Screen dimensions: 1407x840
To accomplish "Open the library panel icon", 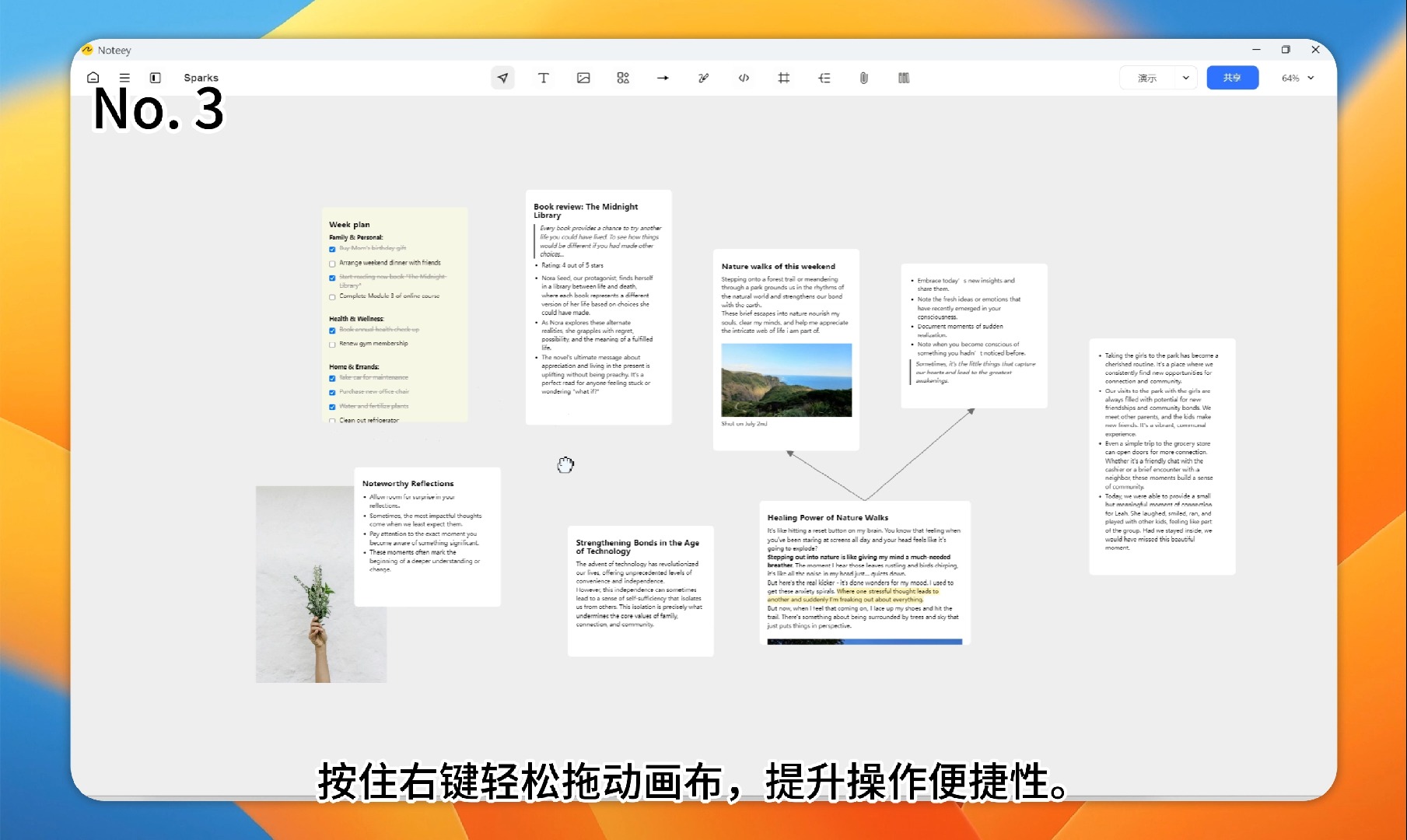I will [904, 78].
